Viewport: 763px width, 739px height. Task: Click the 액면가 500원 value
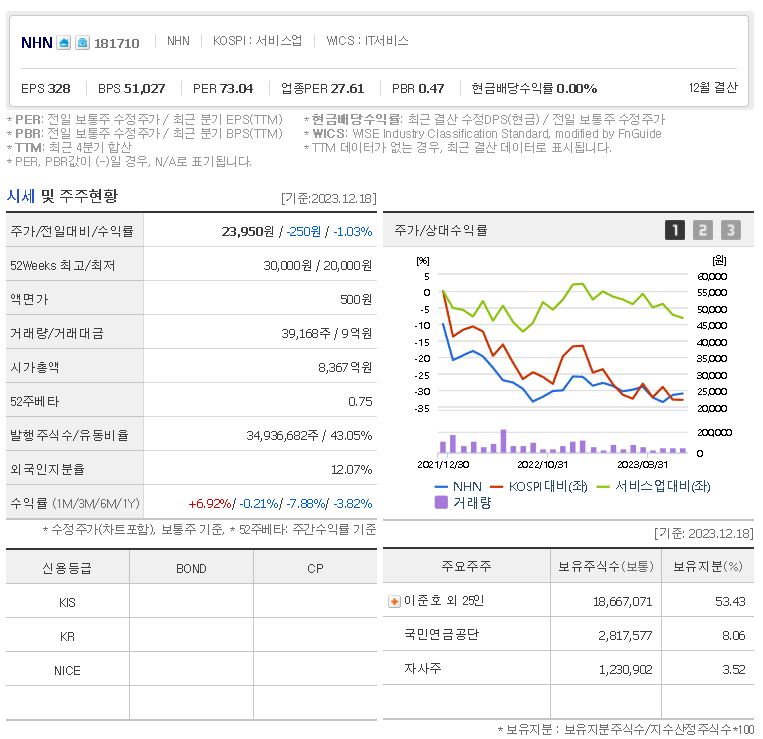356,300
